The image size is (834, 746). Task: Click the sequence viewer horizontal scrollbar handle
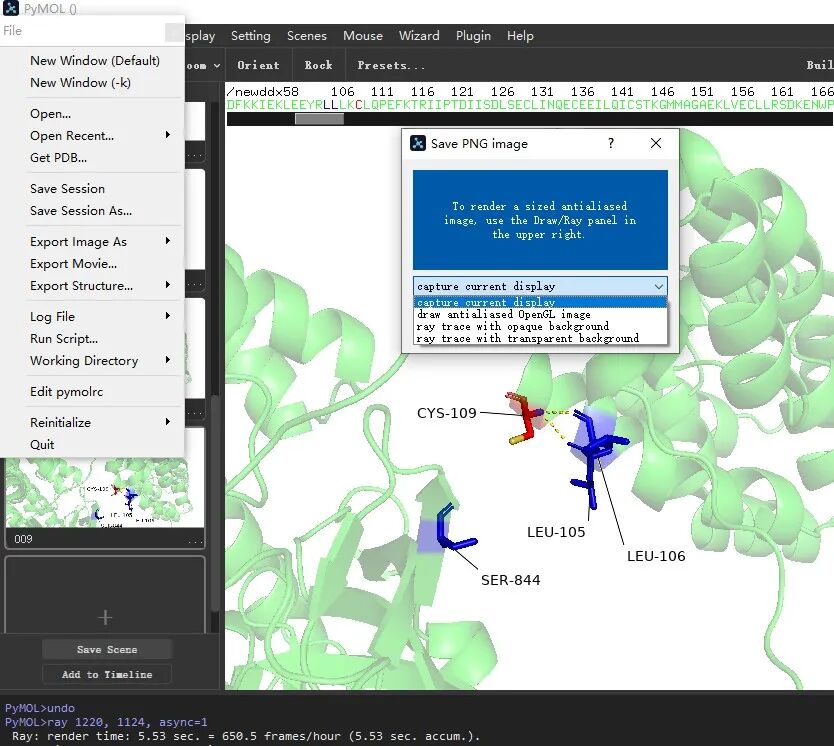[x=319, y=119]
